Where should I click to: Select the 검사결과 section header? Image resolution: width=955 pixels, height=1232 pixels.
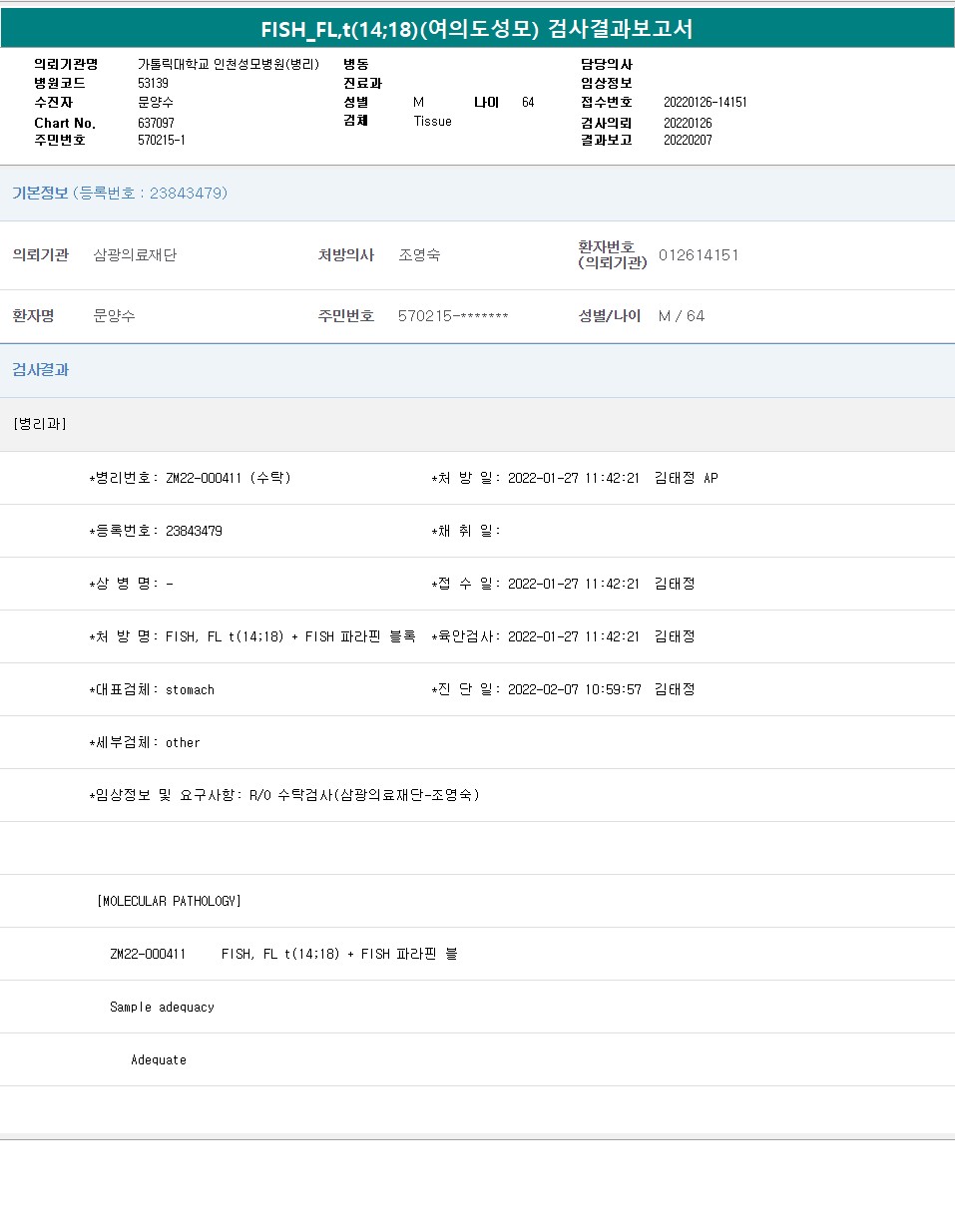pyautogui.click(x=41, y=369)
